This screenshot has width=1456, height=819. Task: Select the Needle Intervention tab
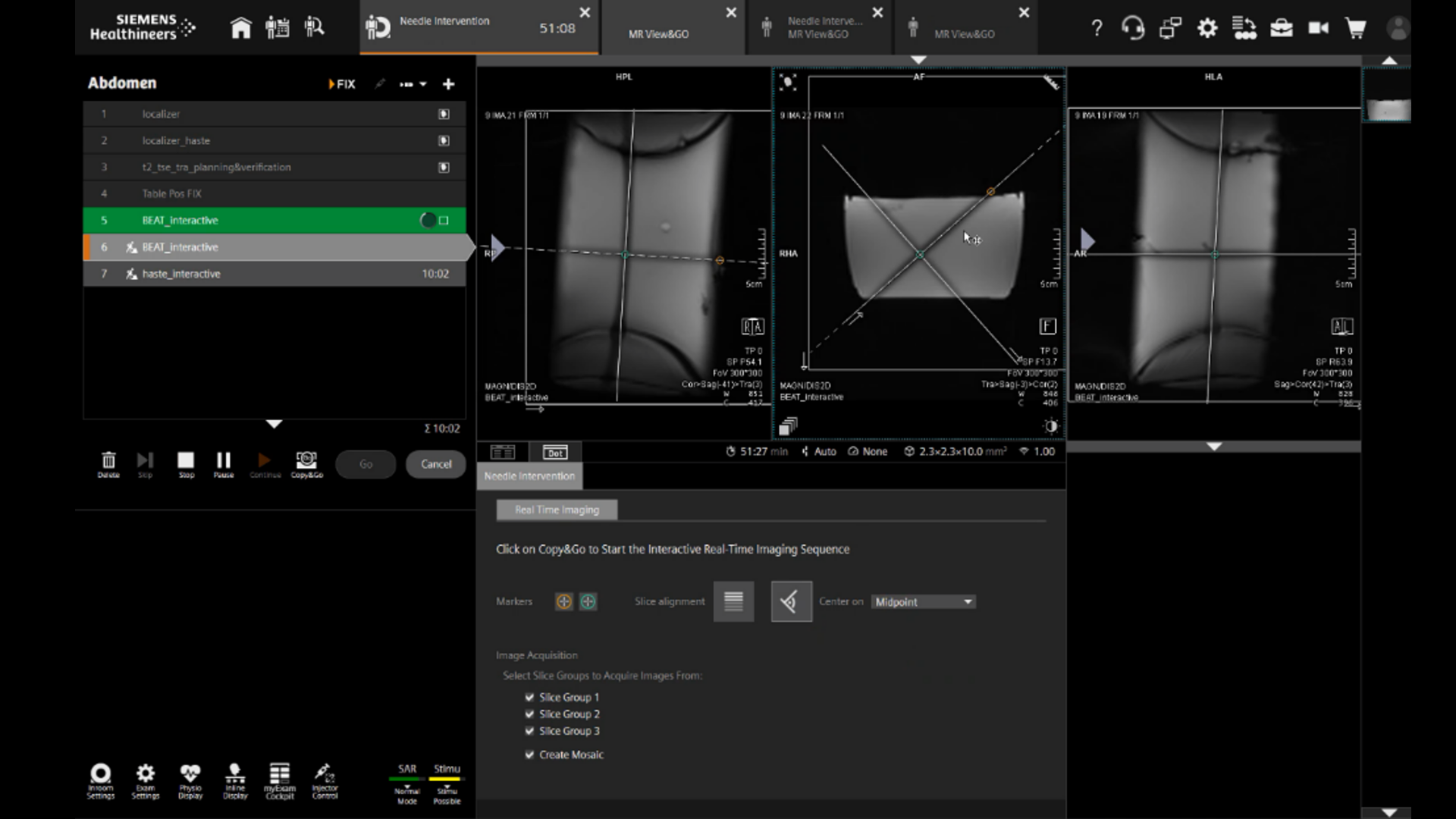(x=529, y=476)
